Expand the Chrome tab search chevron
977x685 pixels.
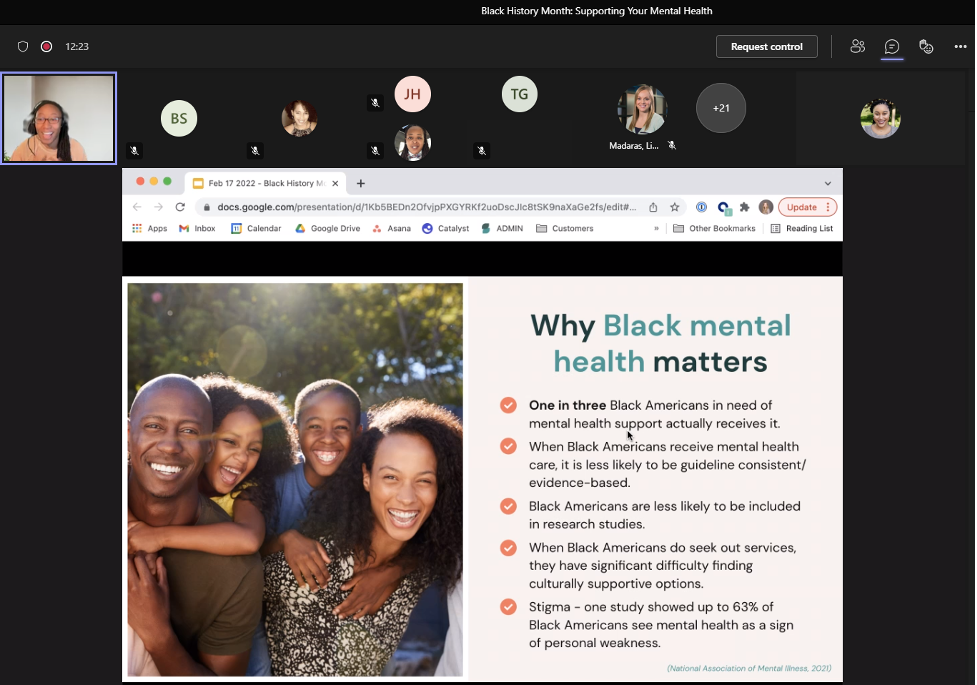click(x=827, y=183)
